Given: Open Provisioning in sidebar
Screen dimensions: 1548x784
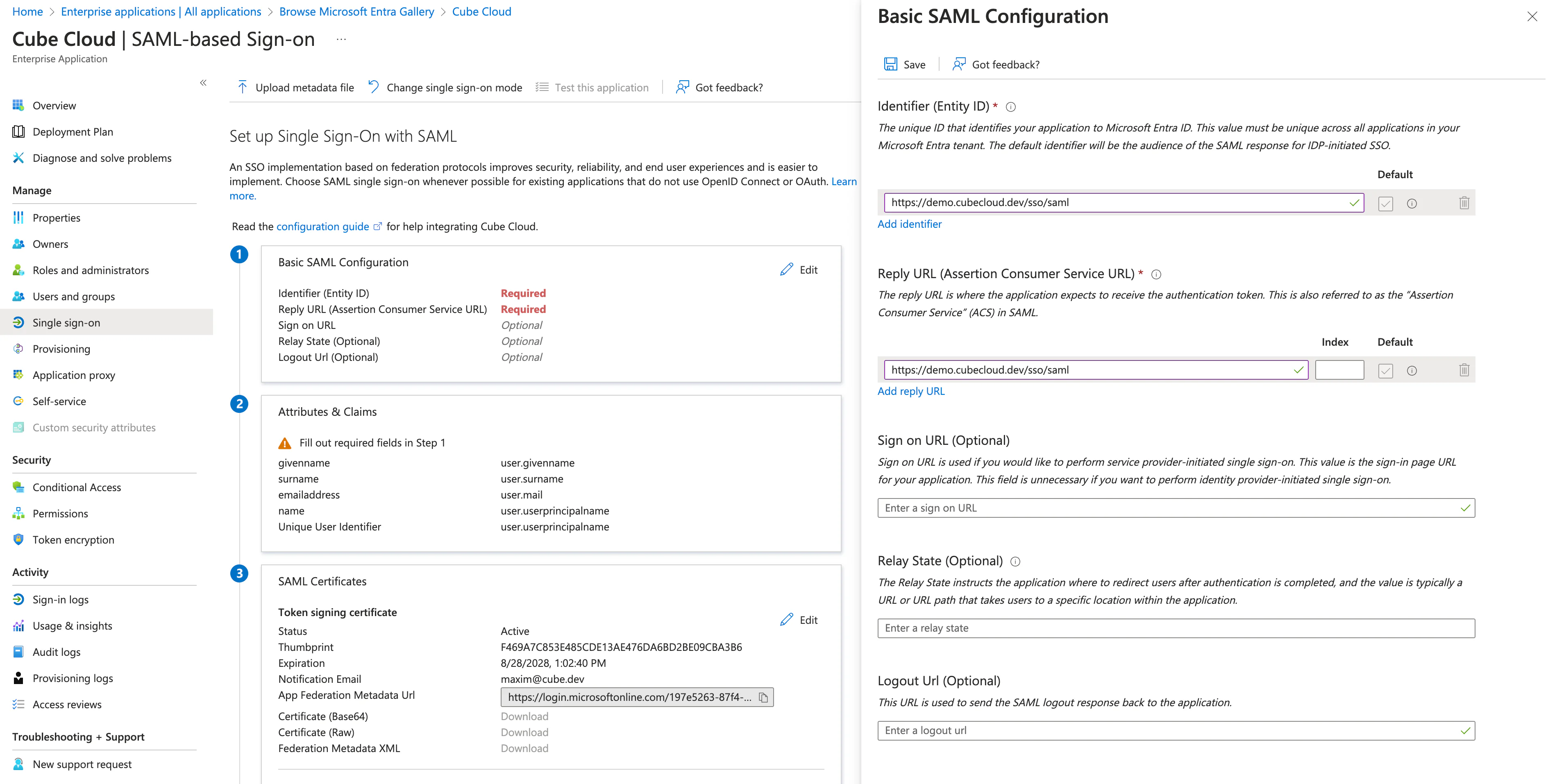Looking at the screenshot, I should pyautogui.click(x=61, y=349).
